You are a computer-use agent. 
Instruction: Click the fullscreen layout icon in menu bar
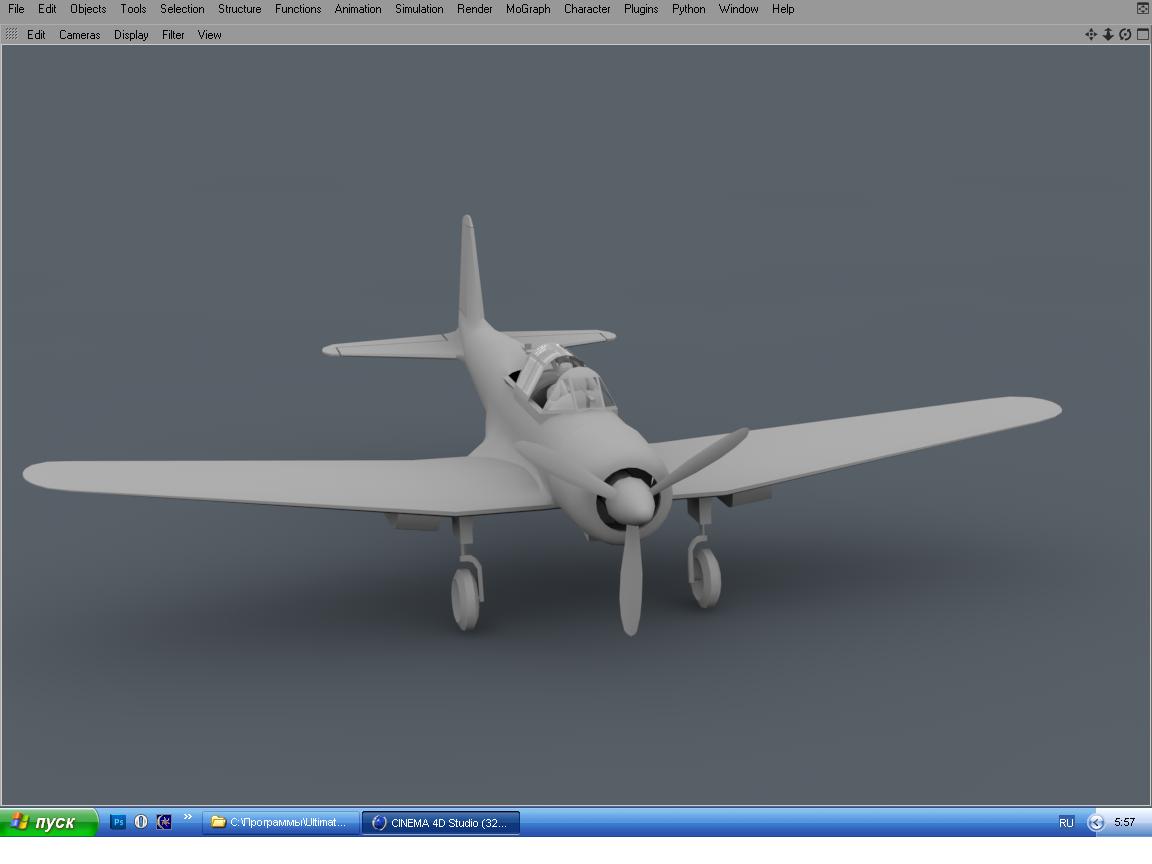click(x=1142, y=9)
